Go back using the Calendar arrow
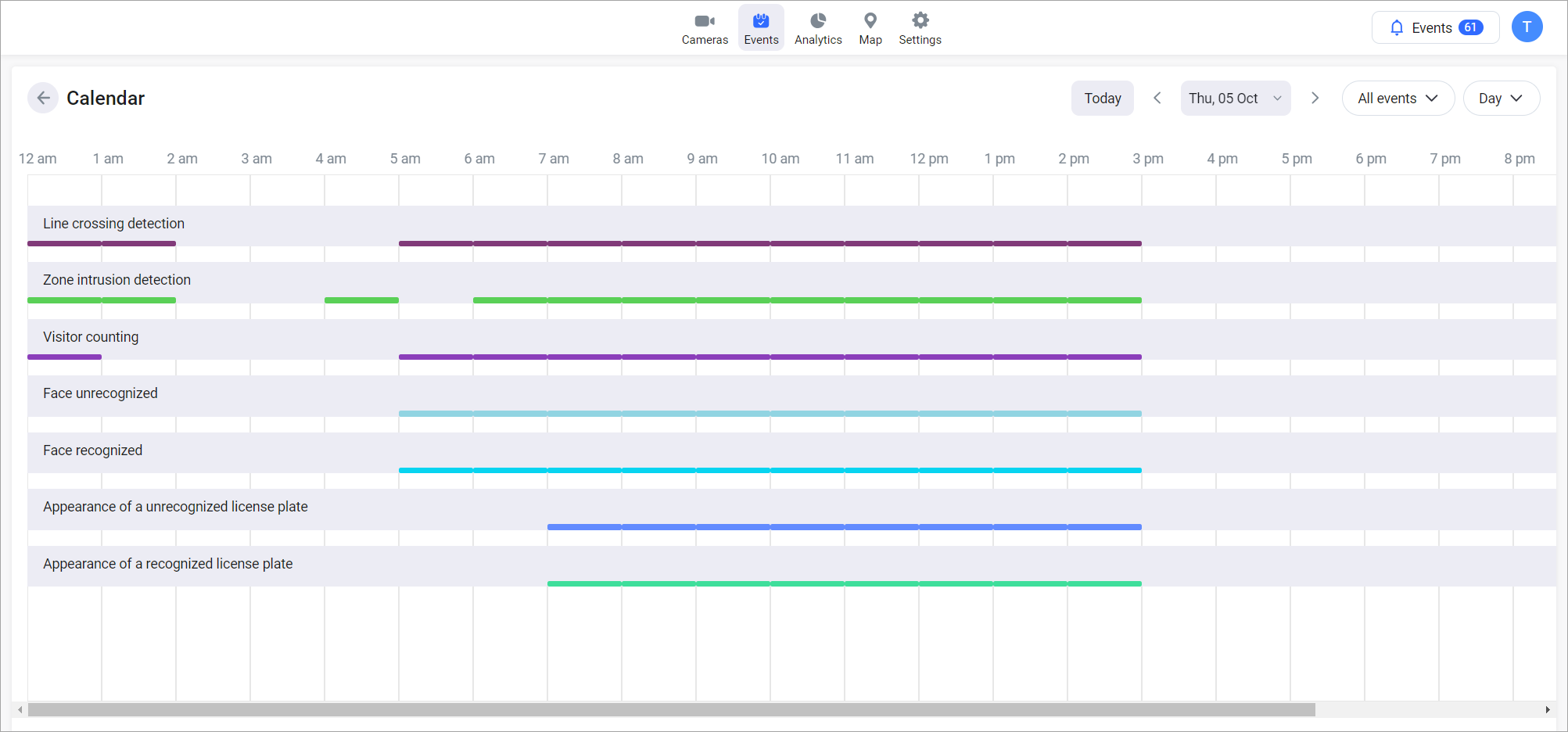 click(43, 98)
